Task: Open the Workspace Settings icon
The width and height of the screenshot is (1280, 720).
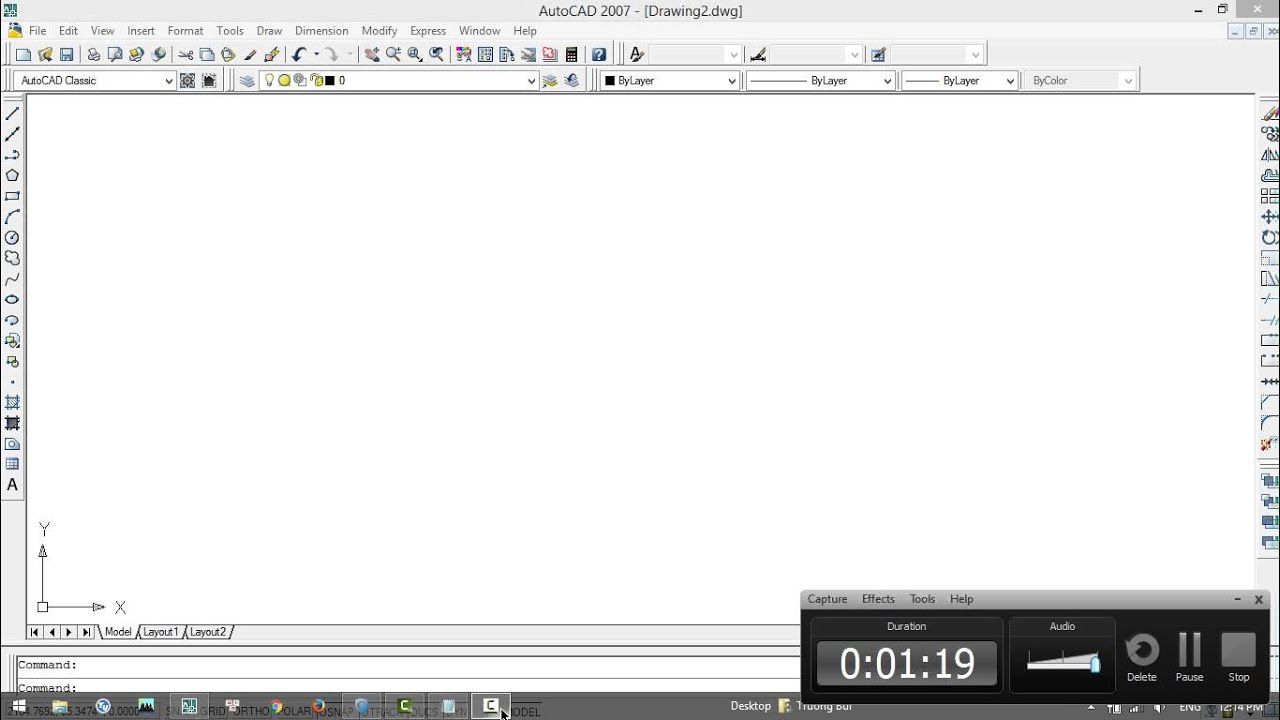Action: pyautogui.click(x=188, y=81)
